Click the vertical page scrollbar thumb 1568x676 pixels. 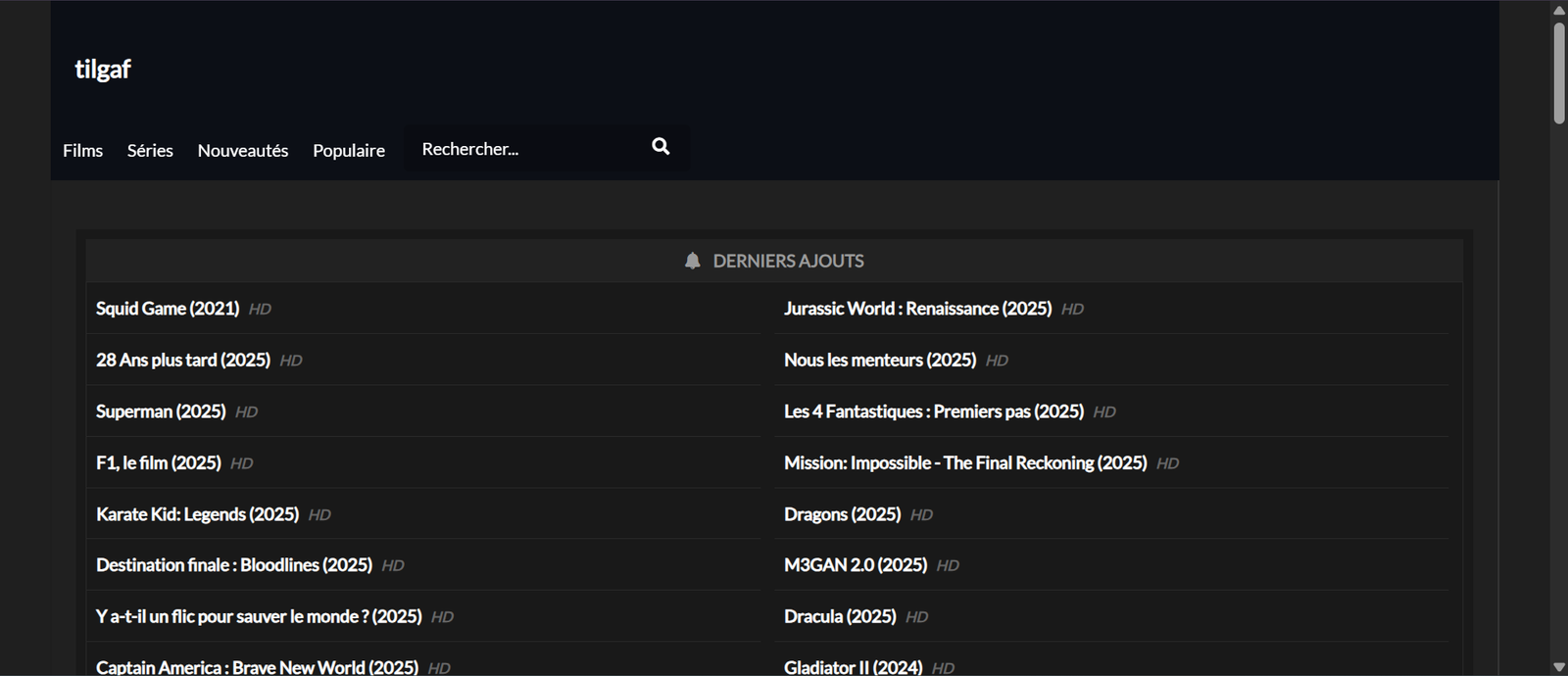(x=1558, y=73)
